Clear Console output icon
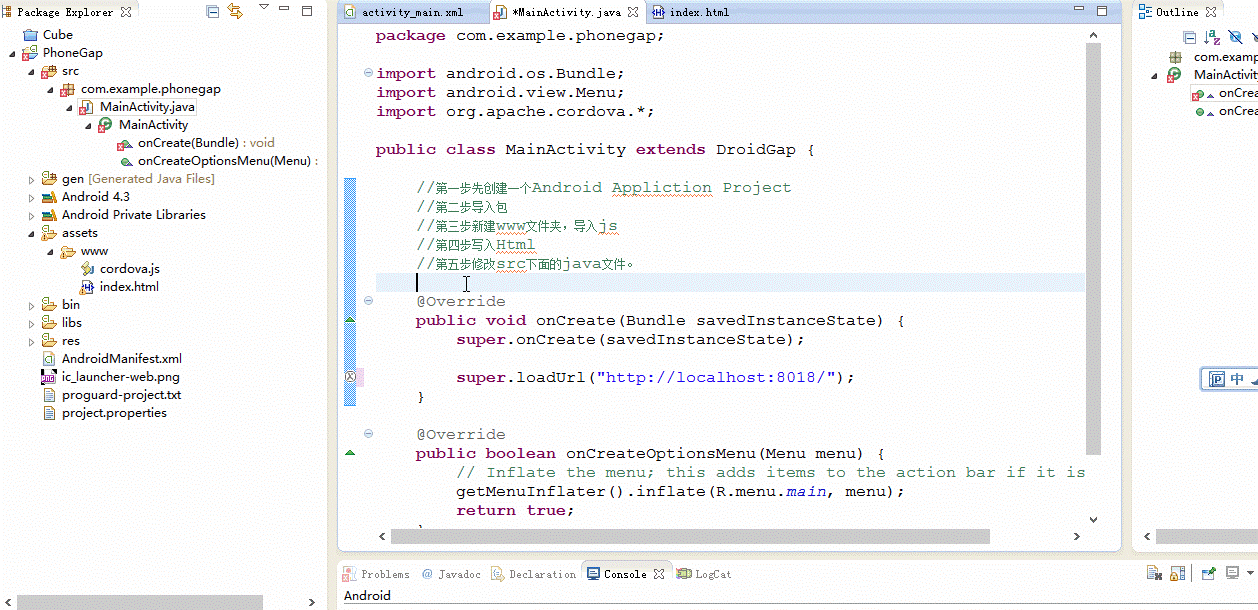The height and width of the screenshot is (610, 1258). [x=1154, y=573]
